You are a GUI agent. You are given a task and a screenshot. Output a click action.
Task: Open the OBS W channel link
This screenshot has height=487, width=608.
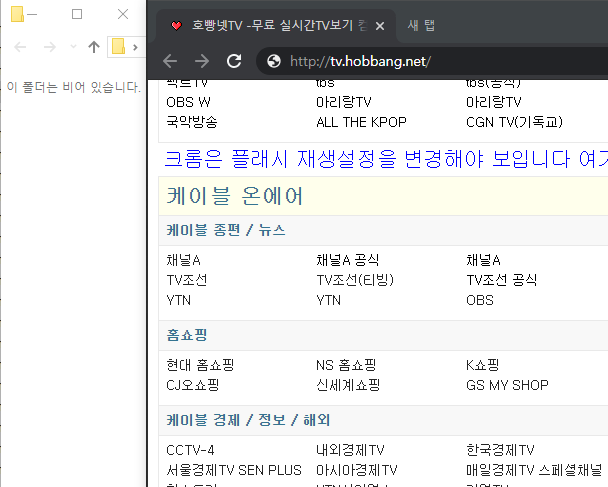tap(188, 102)
